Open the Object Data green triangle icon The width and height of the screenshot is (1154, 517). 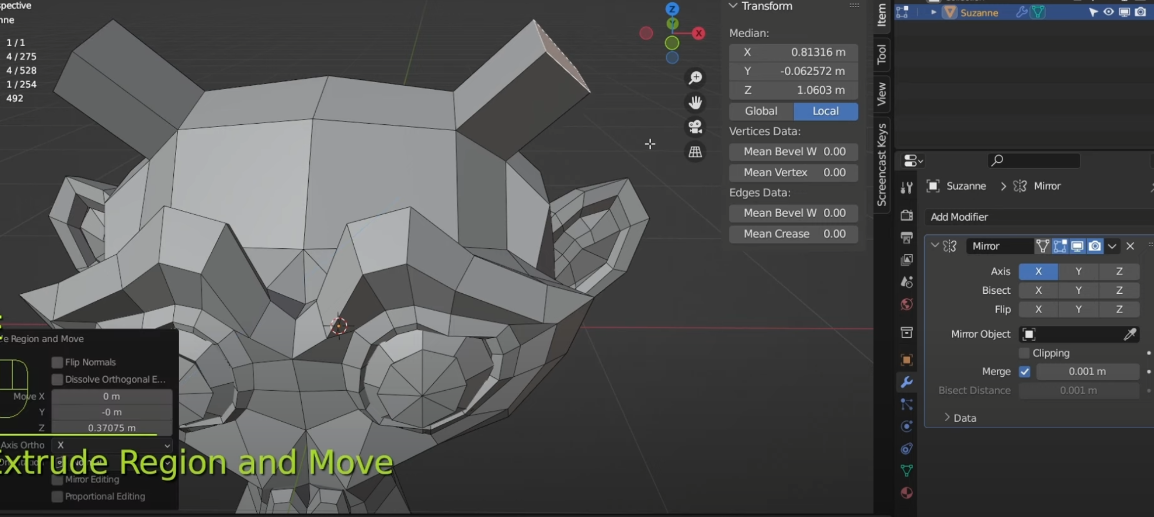tap(907, 471)
